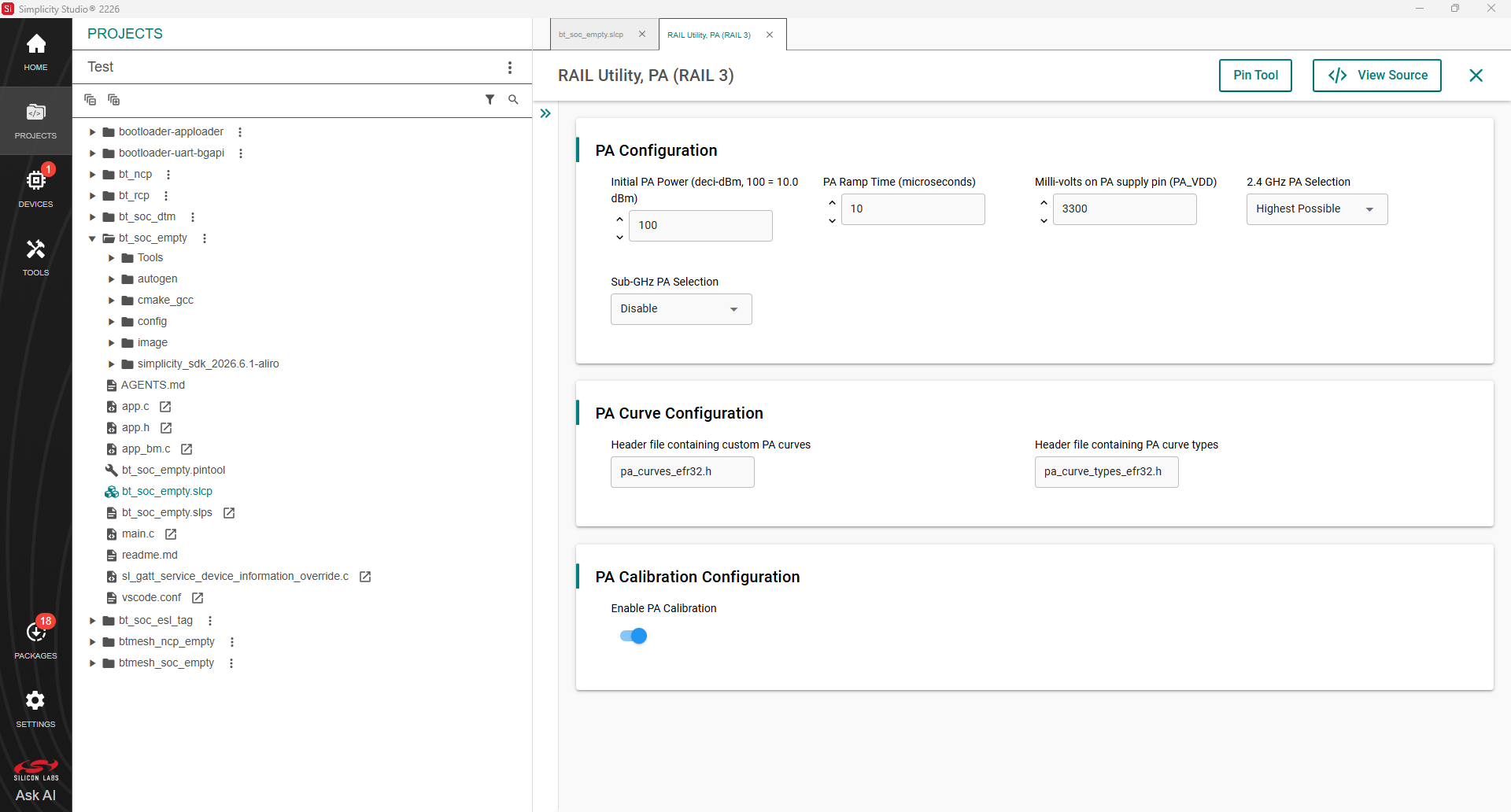Open Silicon Labs Ask AI
Screen dimensions: 1511x812
tap(35, 781)
